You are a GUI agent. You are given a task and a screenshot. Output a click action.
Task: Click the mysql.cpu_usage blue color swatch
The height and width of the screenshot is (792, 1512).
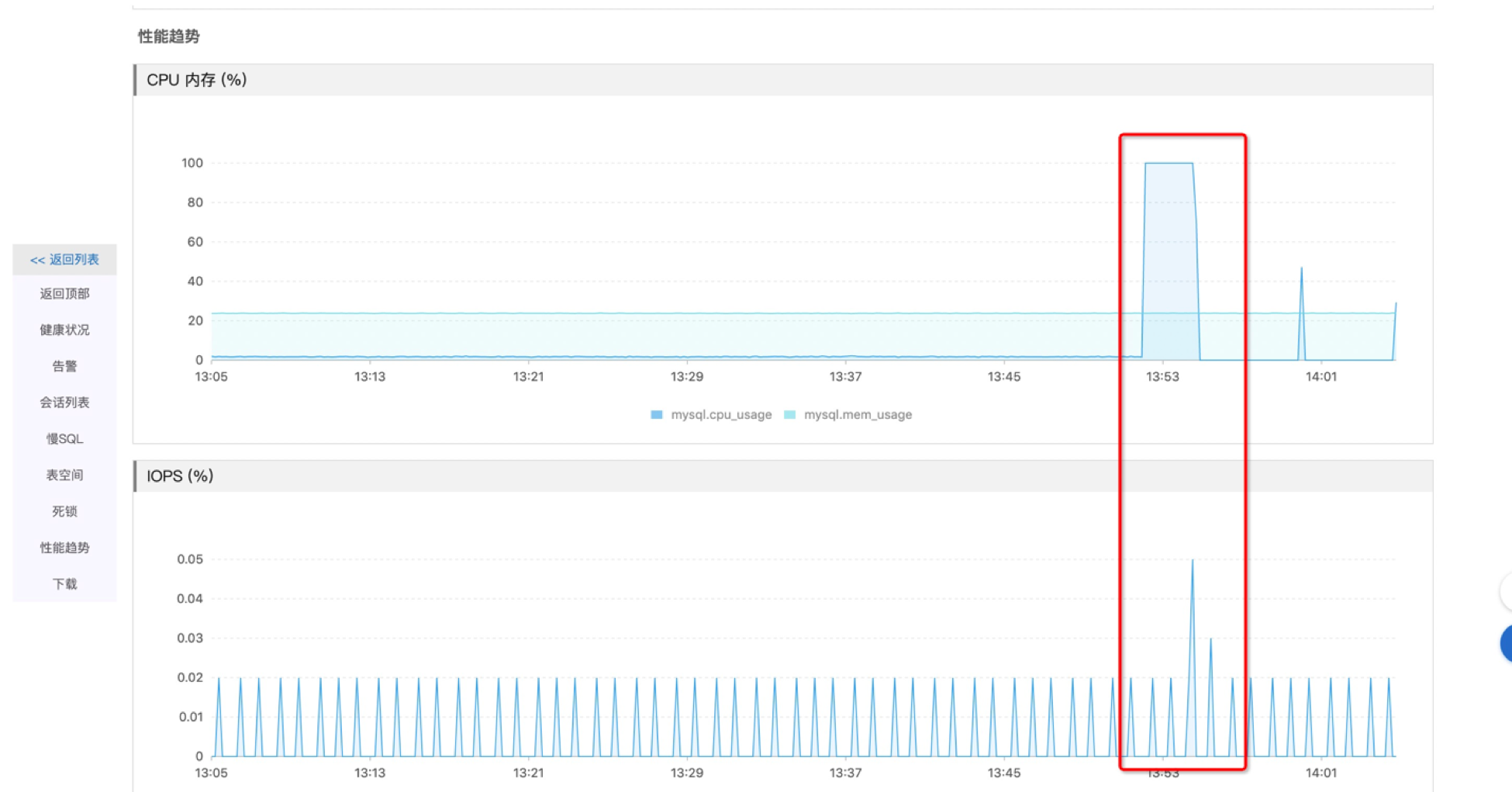pyautogui.click(x=657, y=415)
